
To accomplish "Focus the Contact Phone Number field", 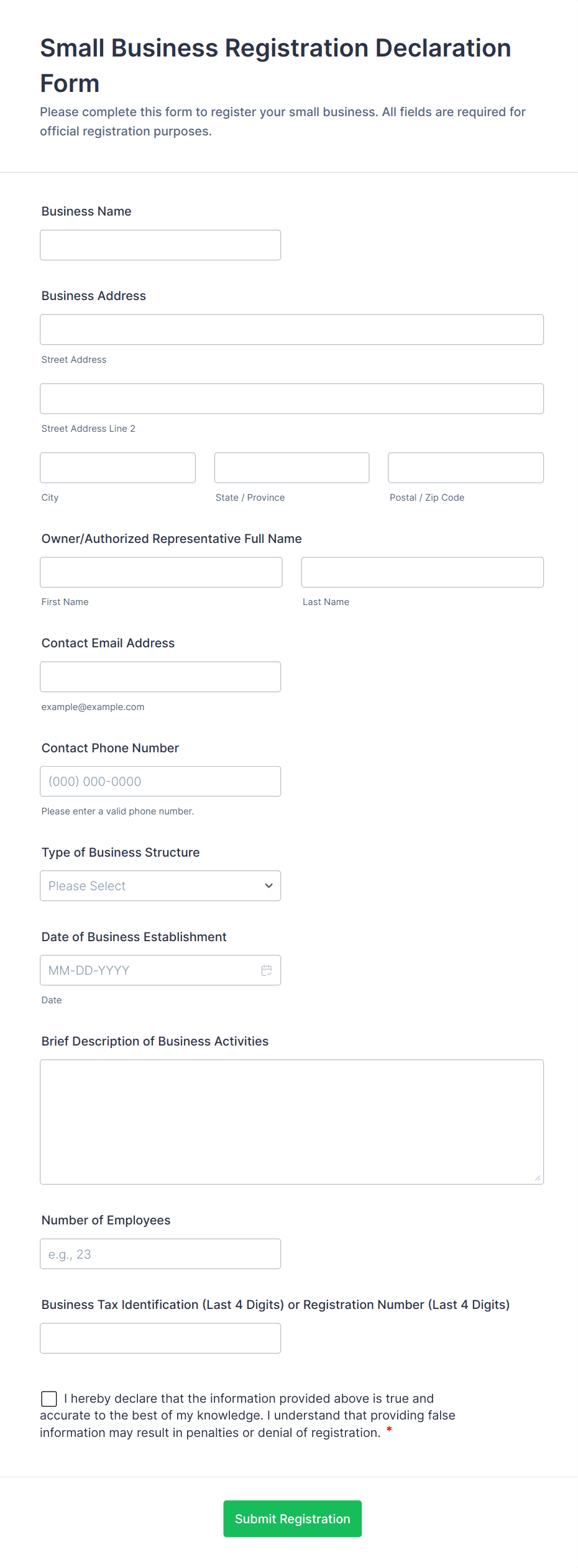I will pyautogui.click(x=160, y=782).
